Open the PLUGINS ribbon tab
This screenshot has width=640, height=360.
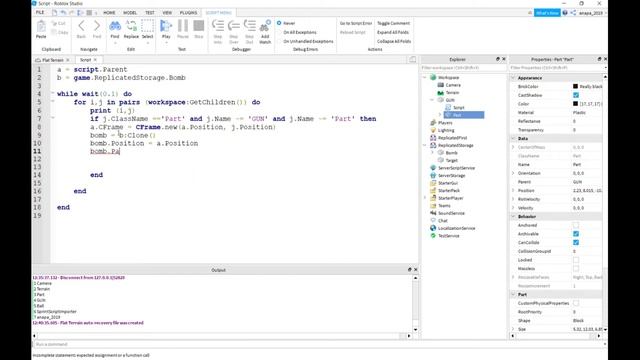(188, 13)
